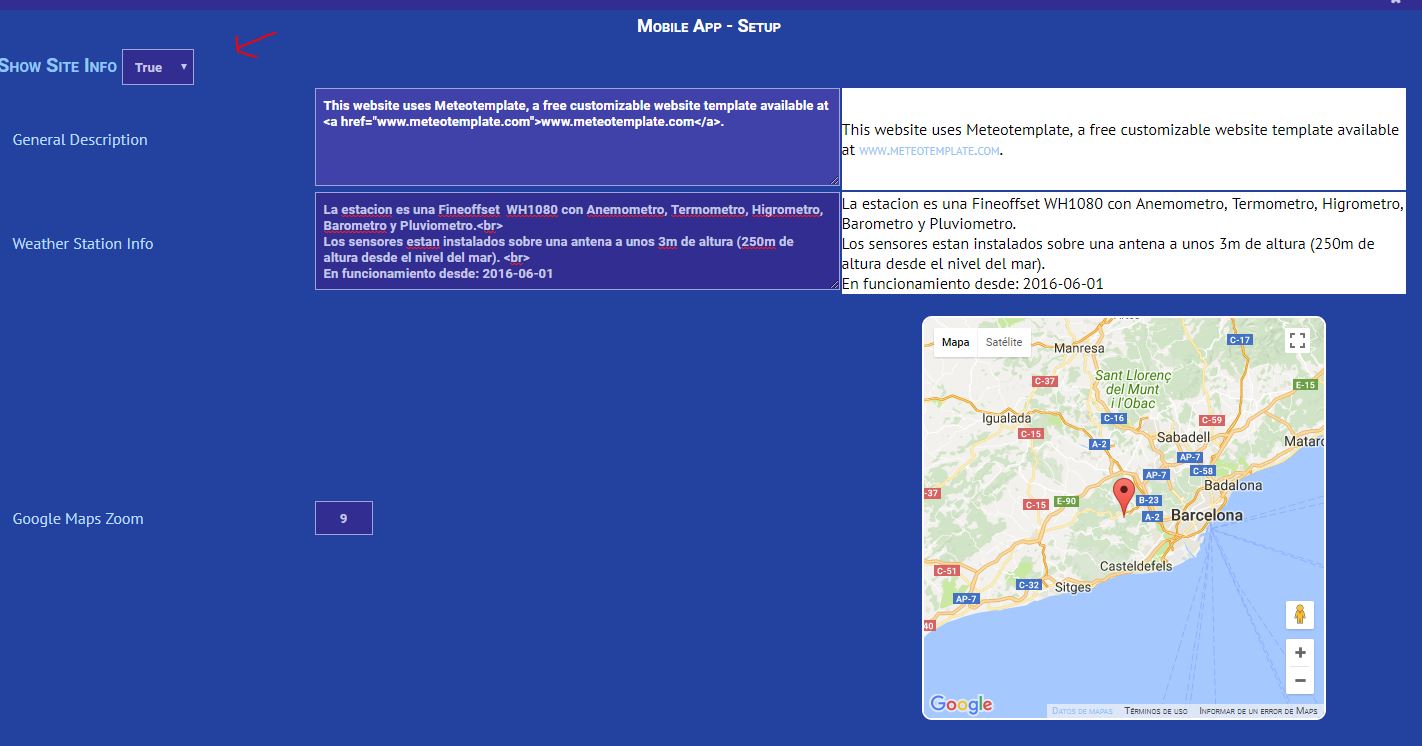Click the Manresa label on the map

coord(1080,348)
